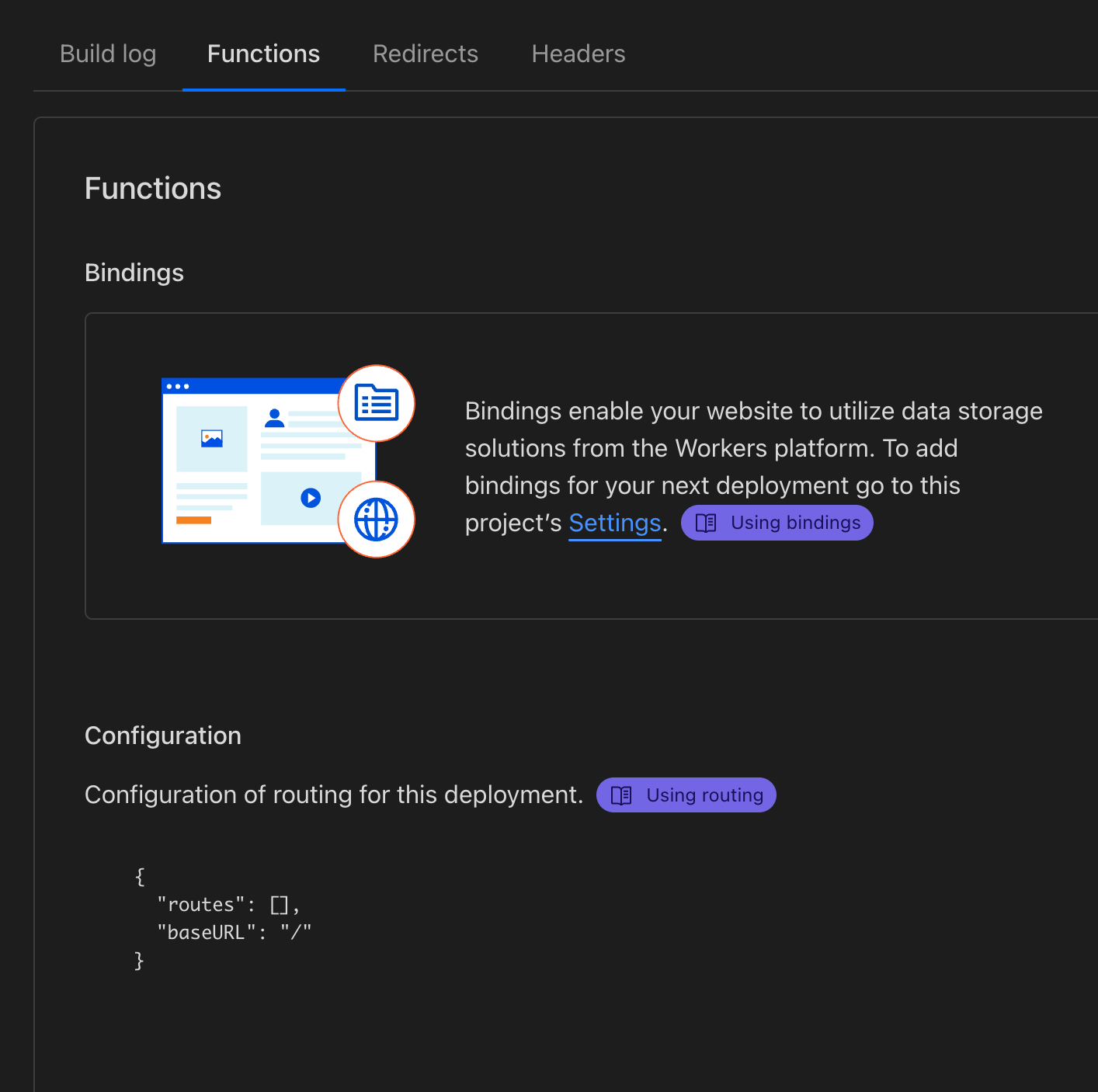Go to the Headers tab
This screenshot has height=1092, width=1098.
(579, 54)
